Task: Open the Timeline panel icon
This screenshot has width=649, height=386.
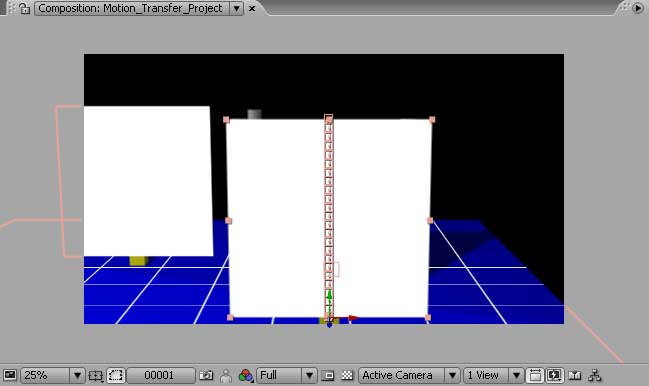Action: [574, 376]
